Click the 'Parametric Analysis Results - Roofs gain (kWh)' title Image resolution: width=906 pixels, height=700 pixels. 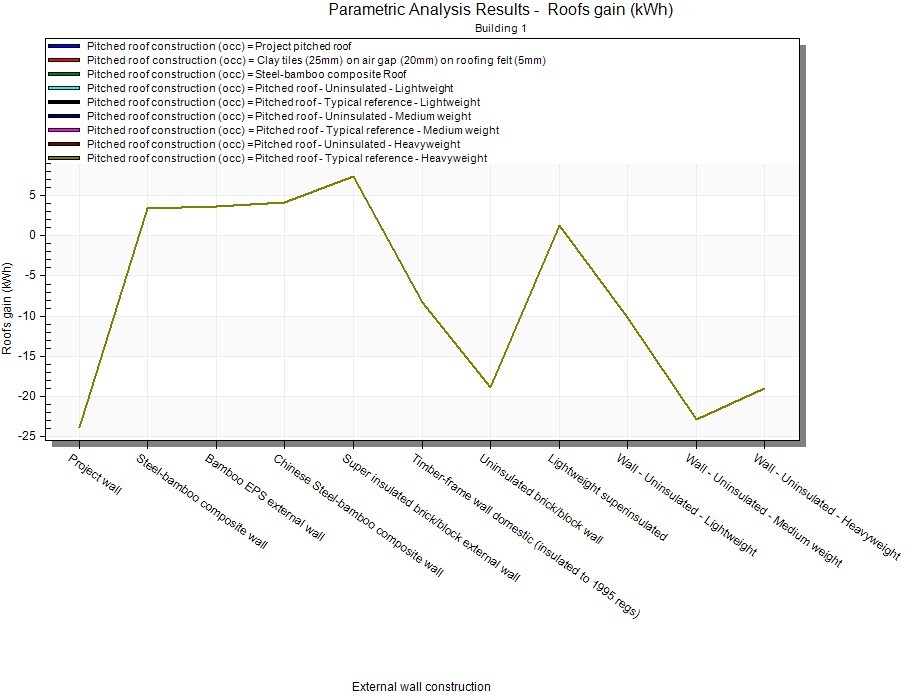click(500, 10)
